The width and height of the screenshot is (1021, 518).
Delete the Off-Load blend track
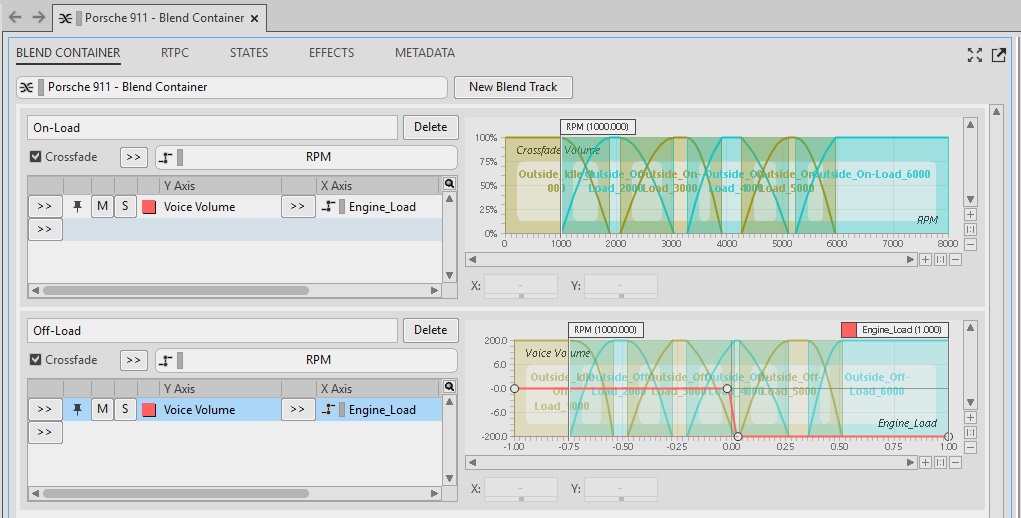[430, 330]
